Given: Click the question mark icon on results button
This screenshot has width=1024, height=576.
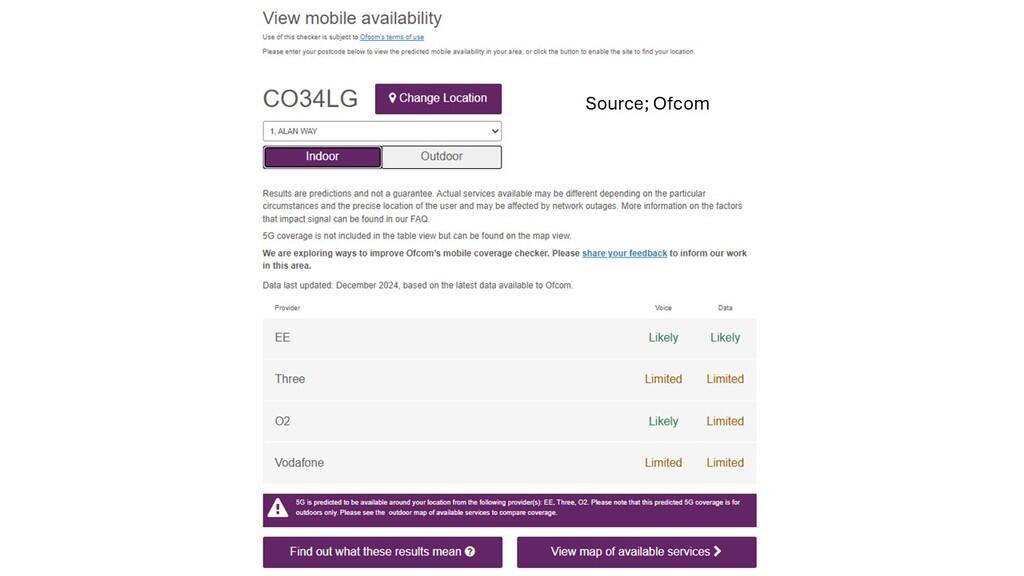Looking at the screenshot, I should 470,552.
